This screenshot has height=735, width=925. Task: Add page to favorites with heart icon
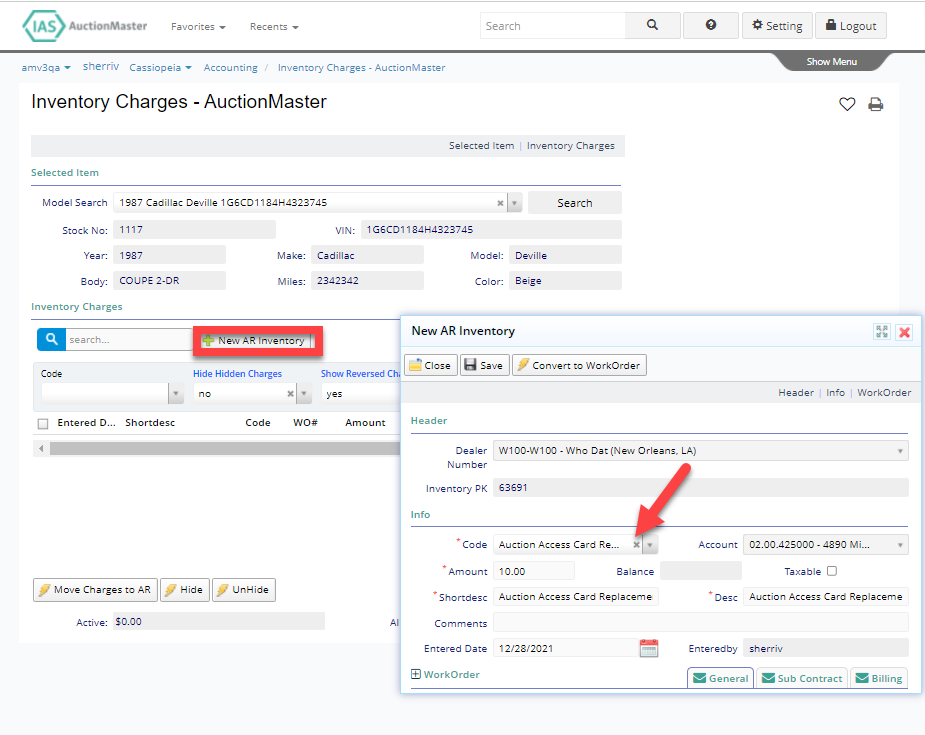click(x=847, y=104)
